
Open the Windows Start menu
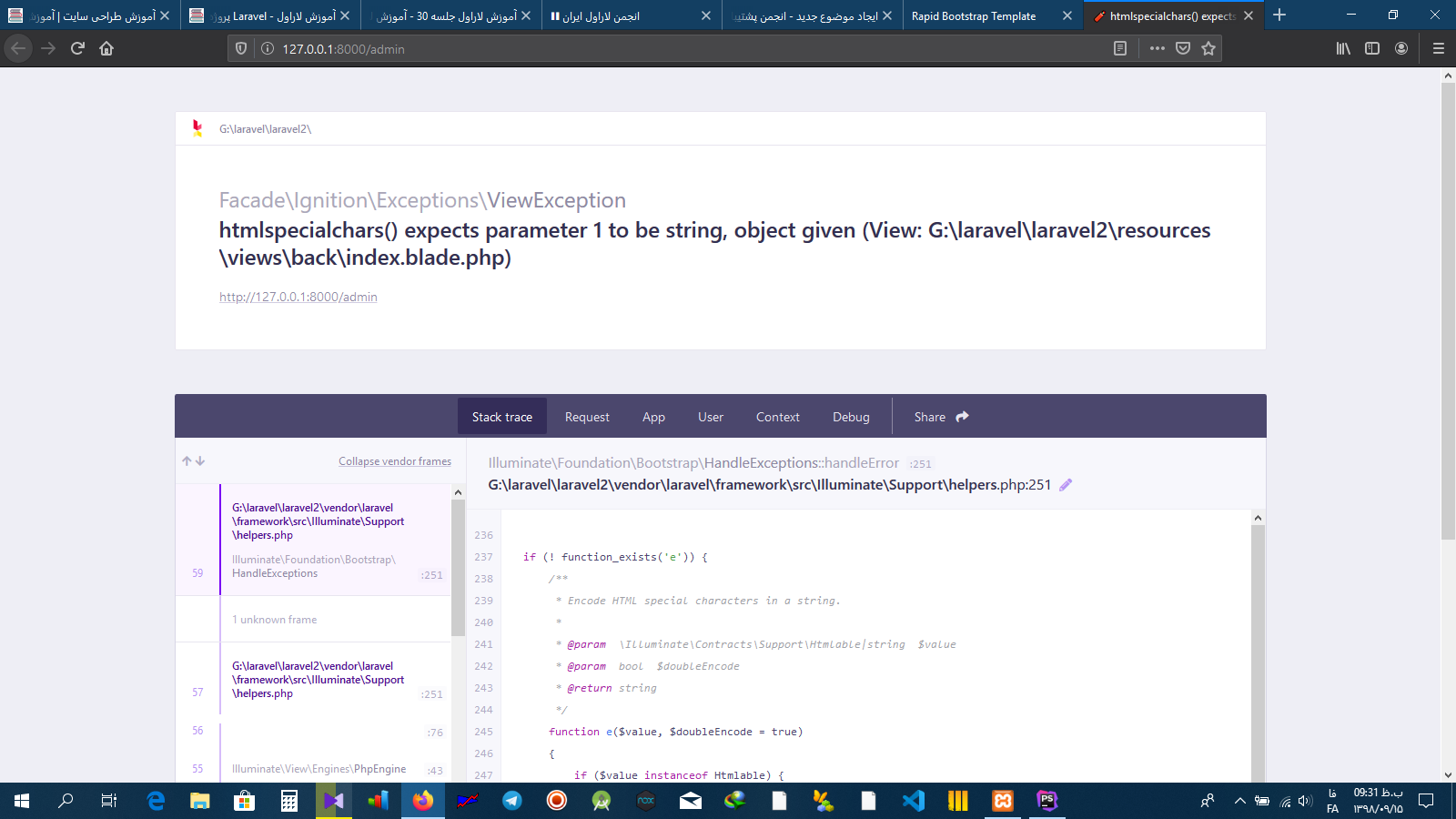[x=22, y=801]
